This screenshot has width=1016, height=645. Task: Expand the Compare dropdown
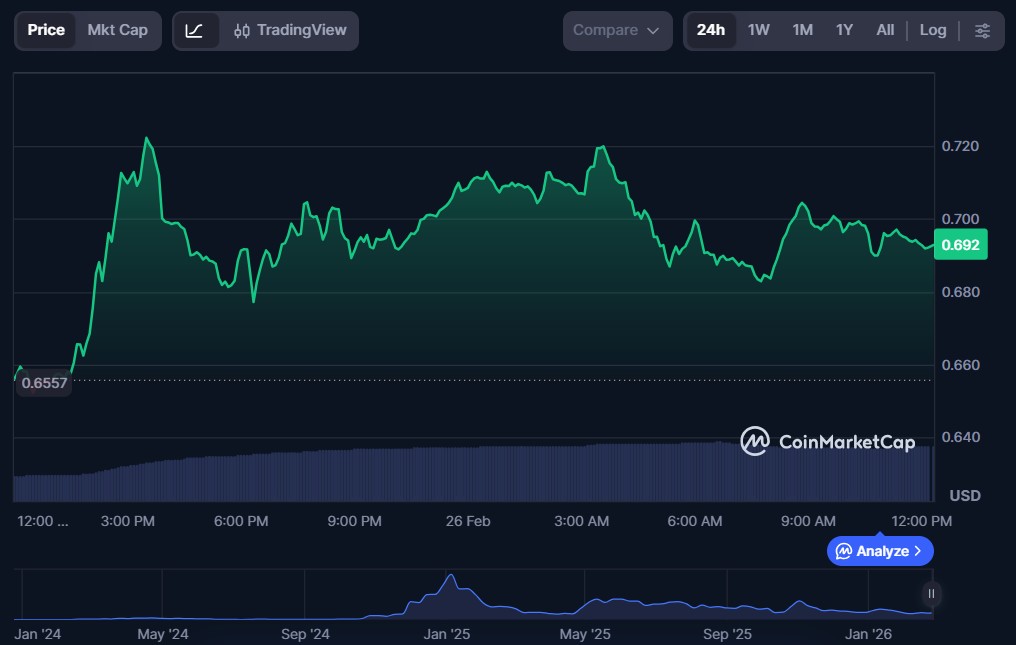(617, 31)
